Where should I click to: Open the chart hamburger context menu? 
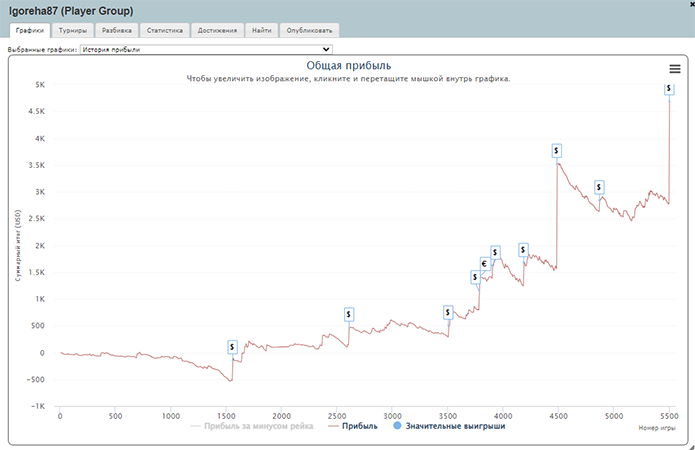pyautogui.click(x=675, y=69)
